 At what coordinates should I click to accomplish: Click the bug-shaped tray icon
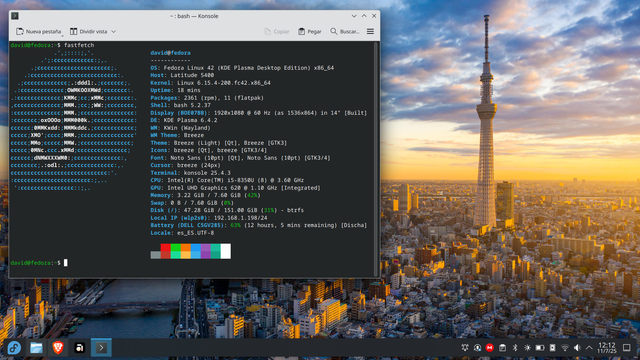[x=464, y=348]
